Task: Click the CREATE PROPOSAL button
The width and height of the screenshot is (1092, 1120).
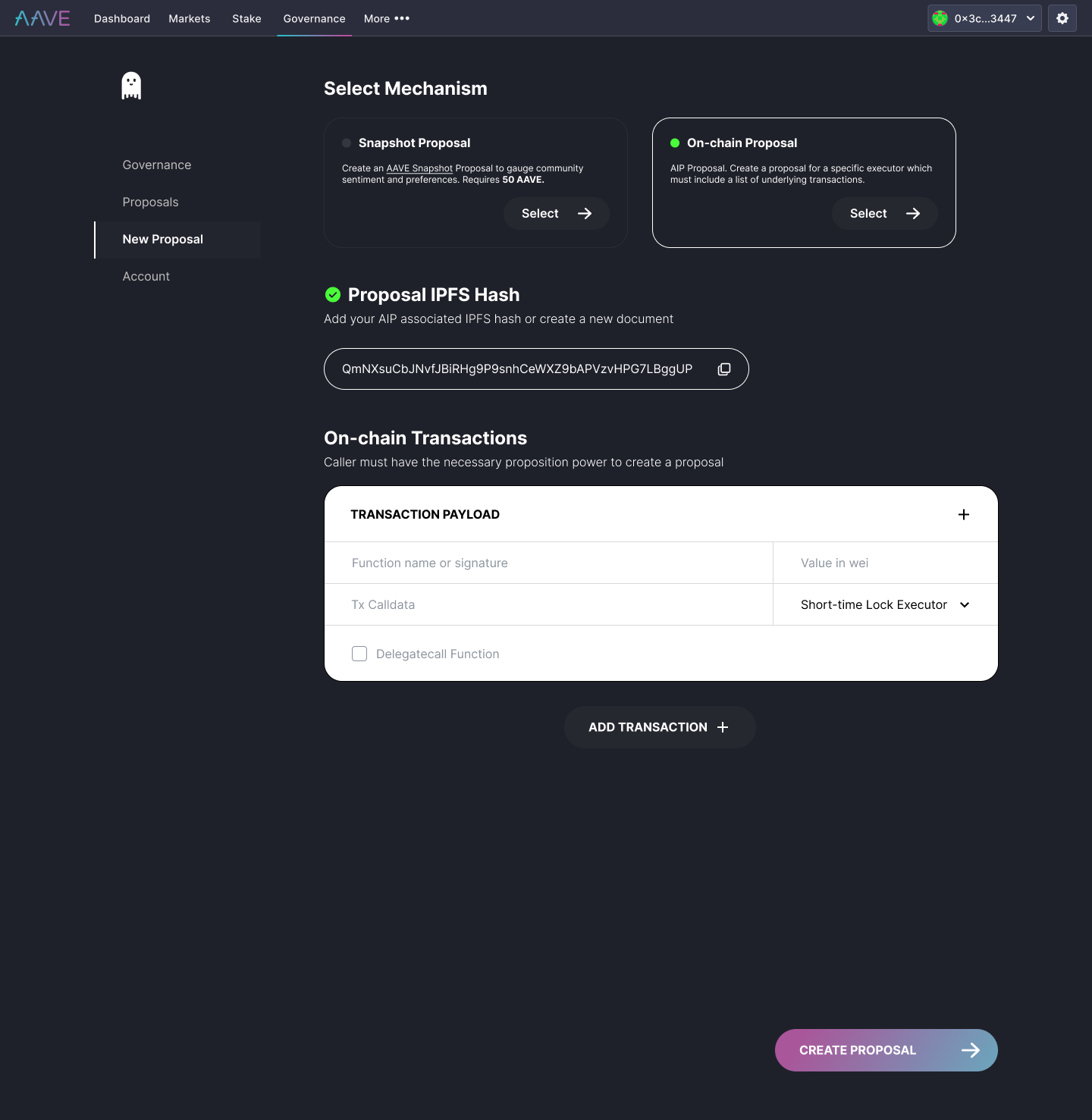Action: pyautogui.click(x=886, y=1050)
